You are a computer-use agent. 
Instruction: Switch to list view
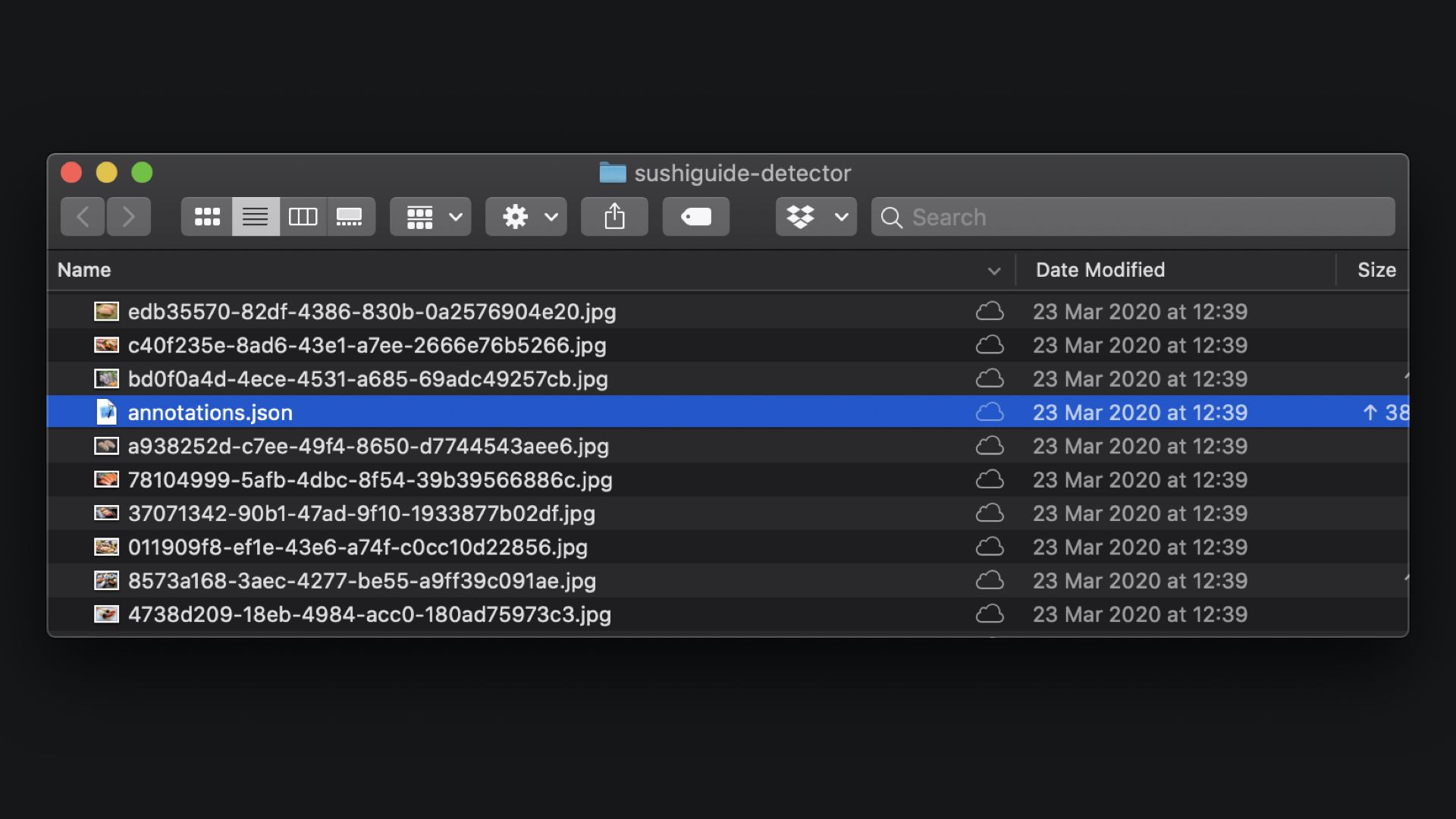pos(256,217)
